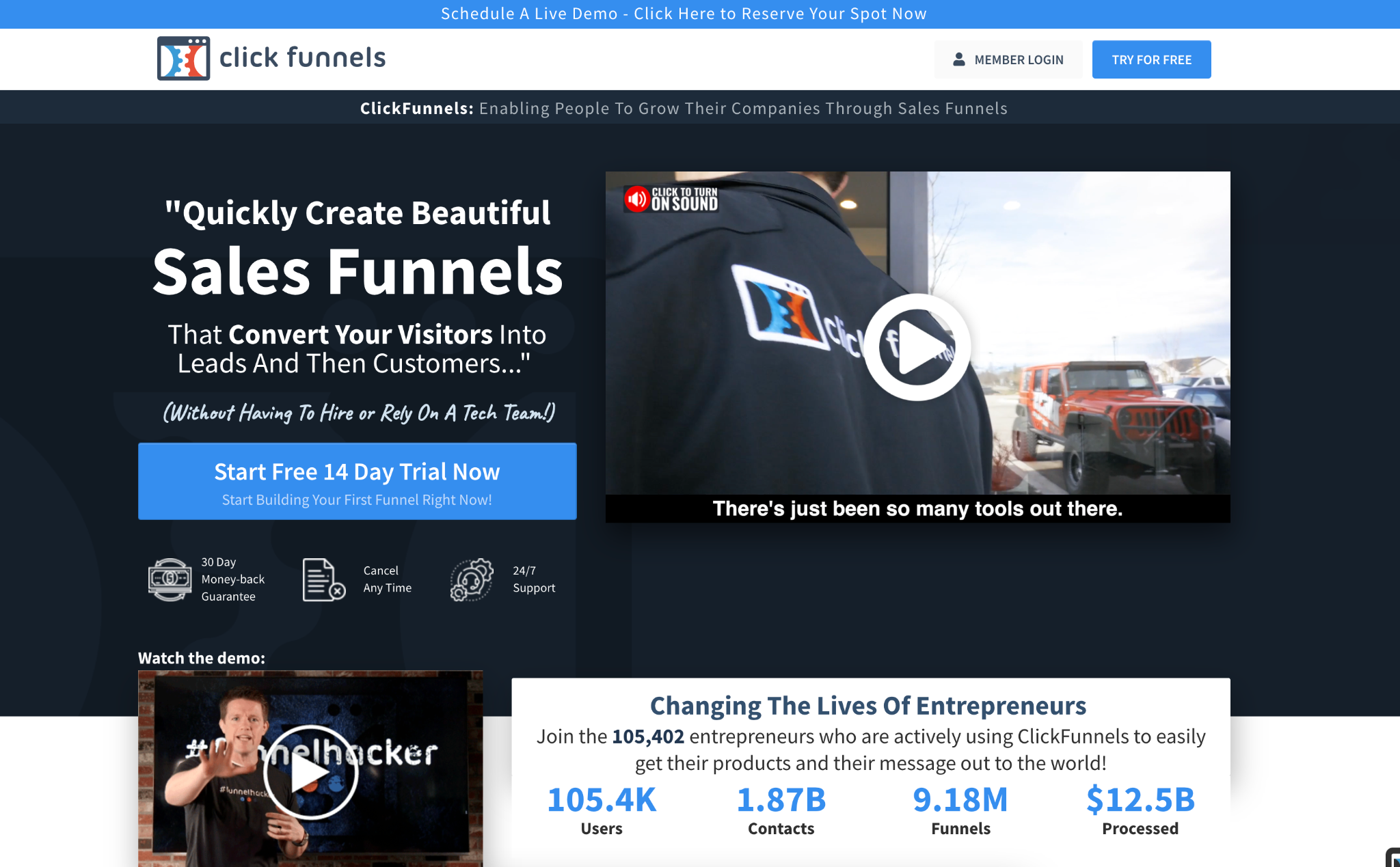
Task: Turn on sound using red speaker icon
Action: (637, 199)
